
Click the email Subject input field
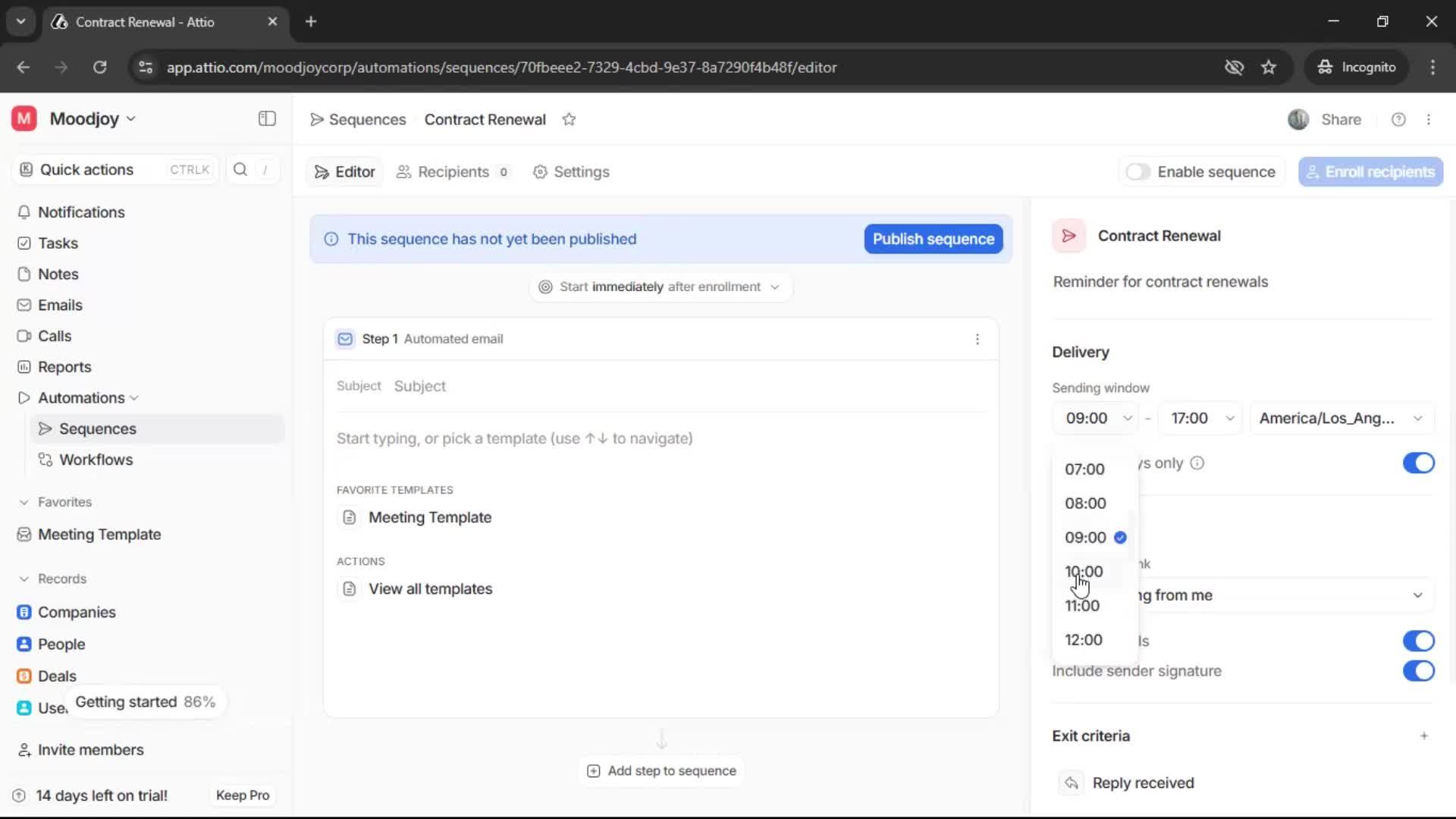point(682,386)
